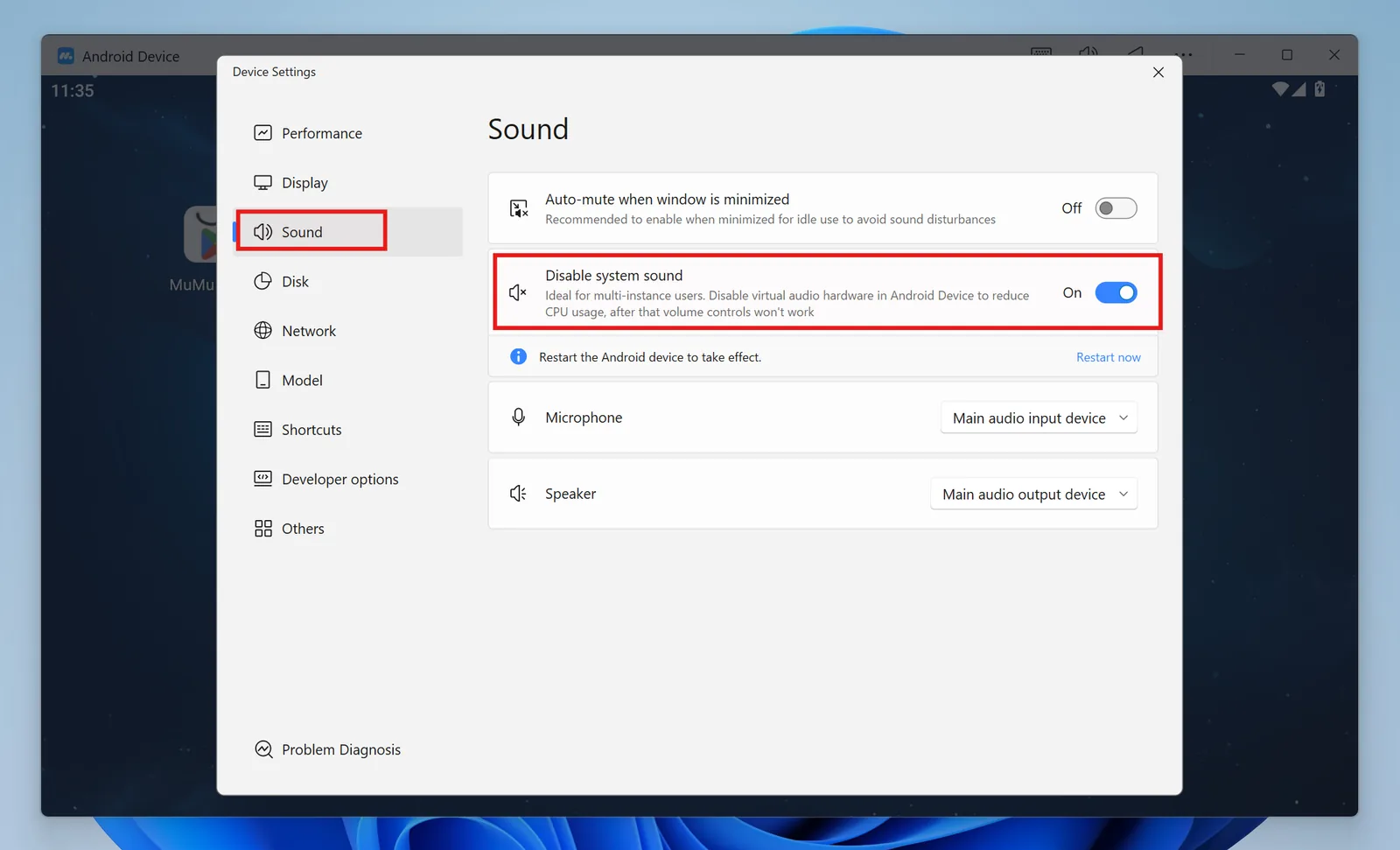The height and width of the screenshot is (850, 1400).
Task: Open Model settings
Action: tap(348, 380)
